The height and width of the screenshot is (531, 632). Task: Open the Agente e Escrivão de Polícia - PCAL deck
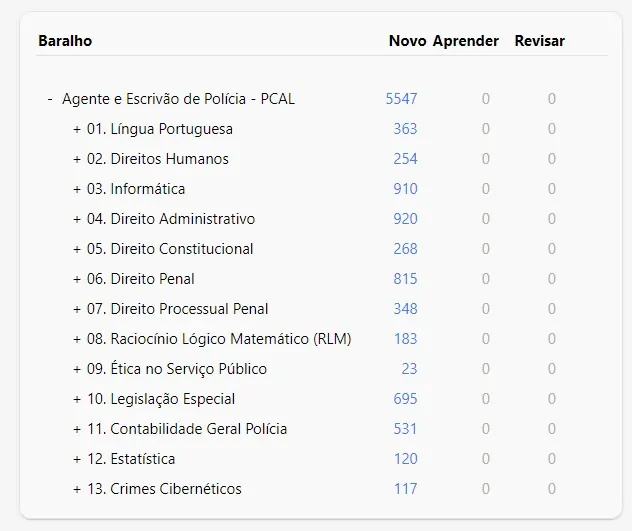coord(178,99)
